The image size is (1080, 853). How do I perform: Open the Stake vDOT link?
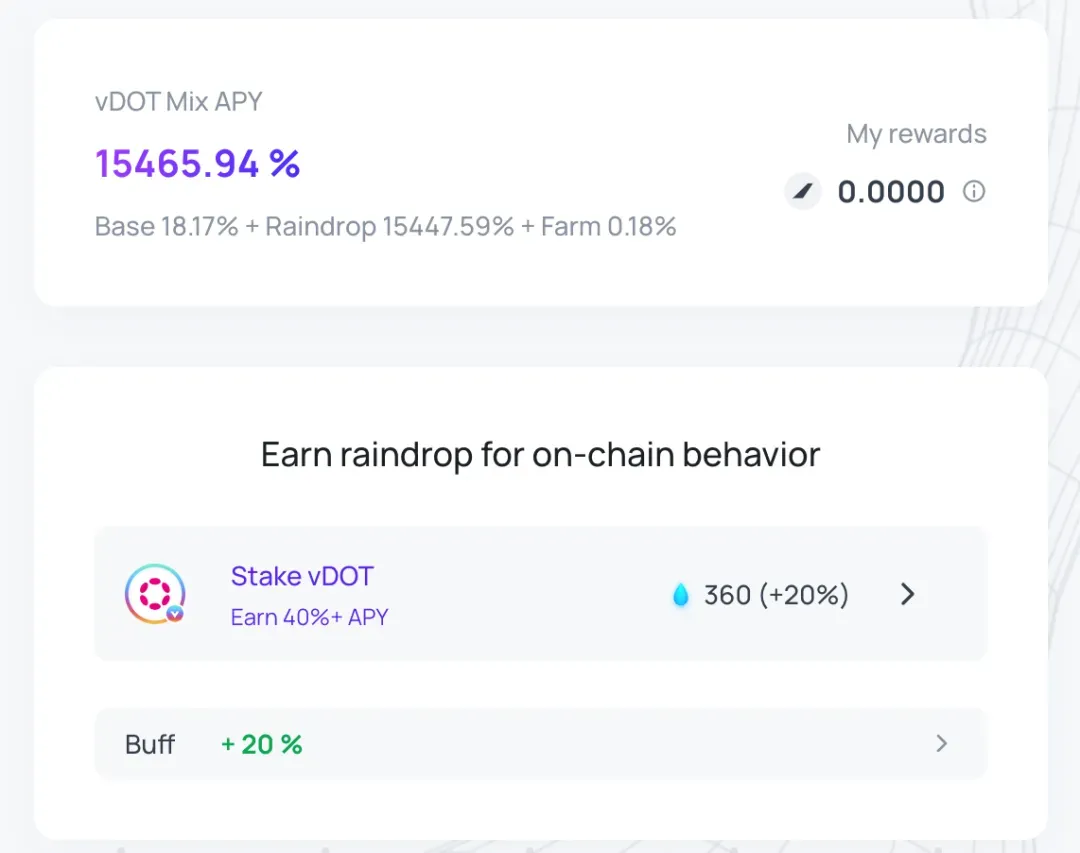pyautogui.click(x=302, y=576)
